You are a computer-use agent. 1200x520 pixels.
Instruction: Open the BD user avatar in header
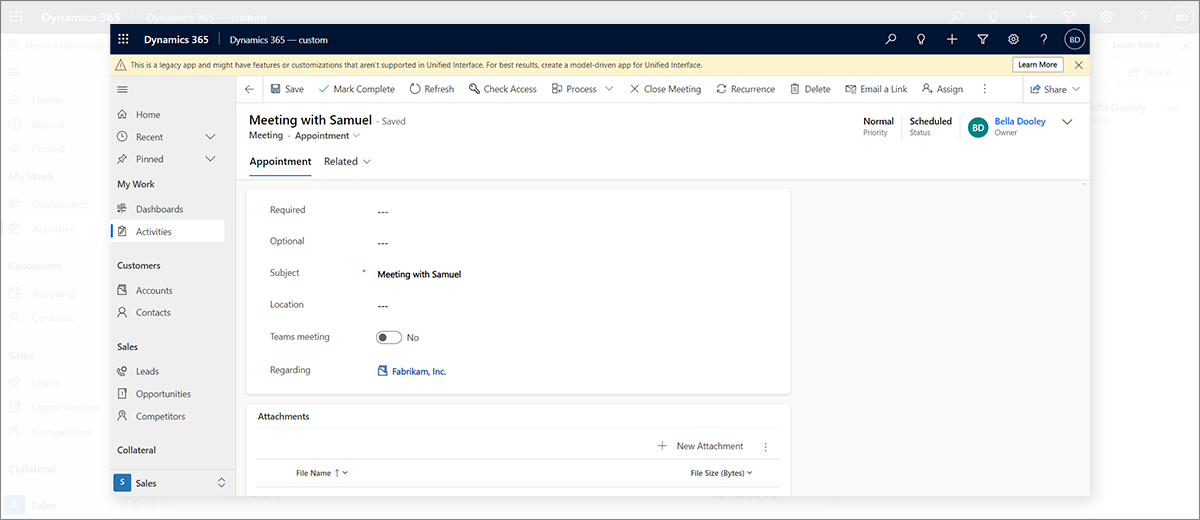point(1075,40)
